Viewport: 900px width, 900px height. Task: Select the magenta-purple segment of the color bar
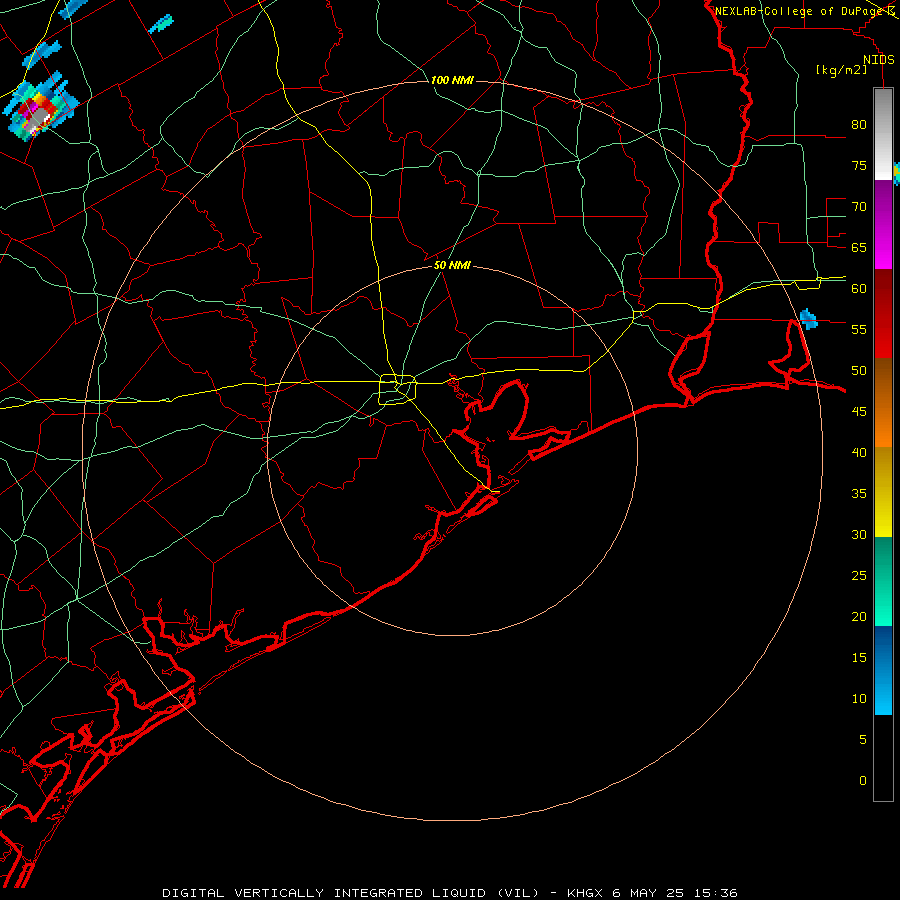point(883,224)
